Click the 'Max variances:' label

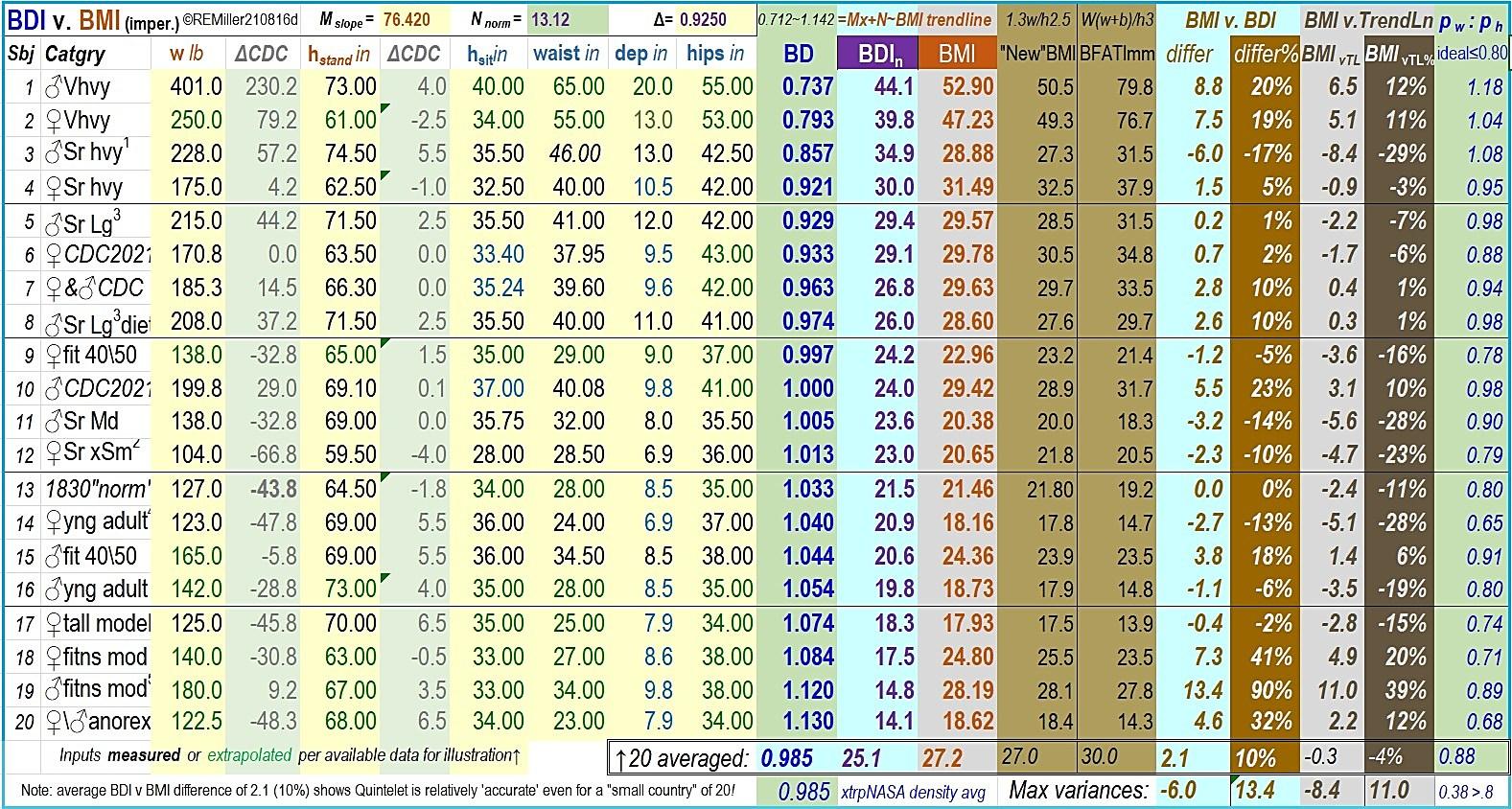click(1078, 791)
